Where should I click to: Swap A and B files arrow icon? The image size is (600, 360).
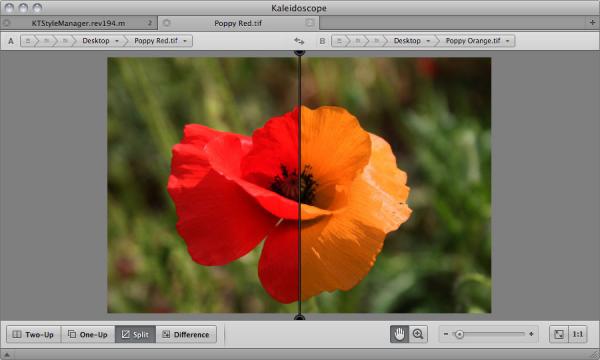click(x=299, y=41)
